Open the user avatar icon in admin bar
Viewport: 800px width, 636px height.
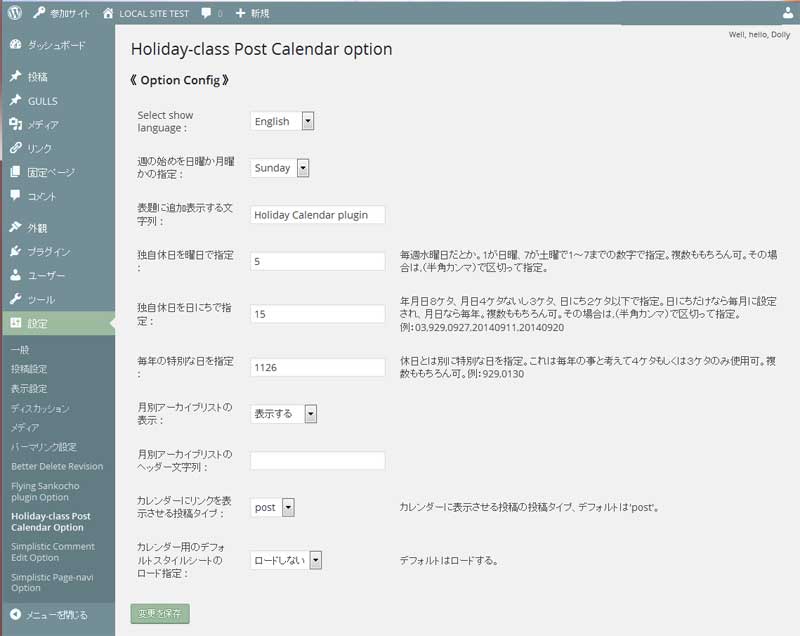(x=788, y=13)
